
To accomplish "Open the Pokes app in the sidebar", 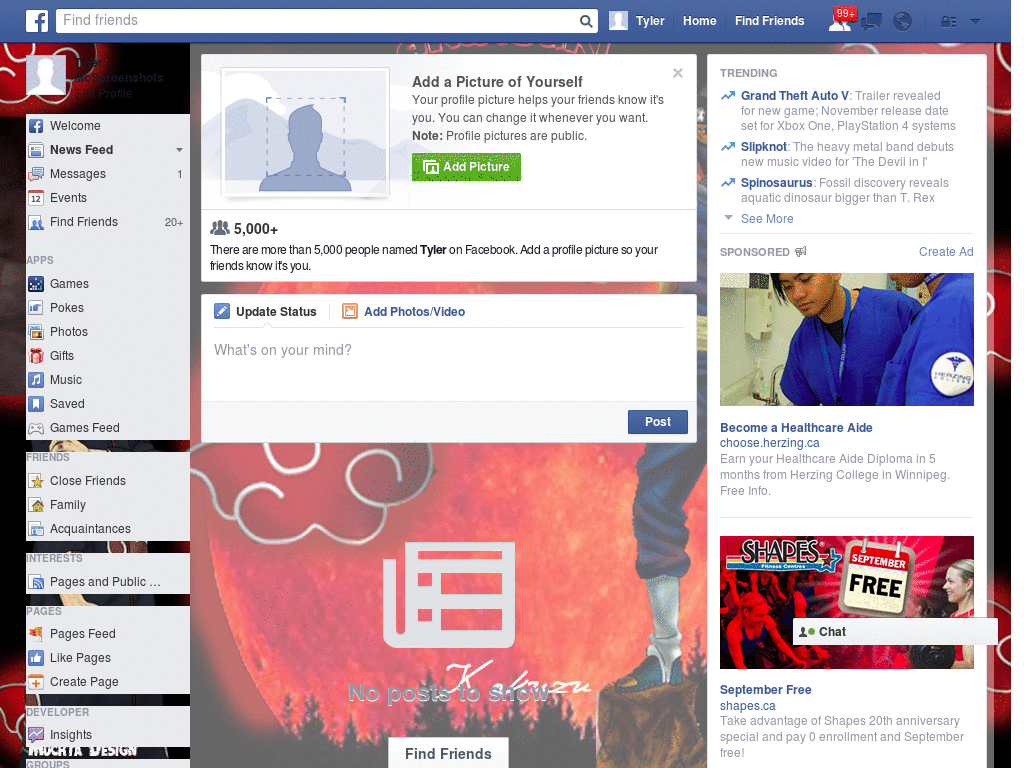I will click(36, 307).
